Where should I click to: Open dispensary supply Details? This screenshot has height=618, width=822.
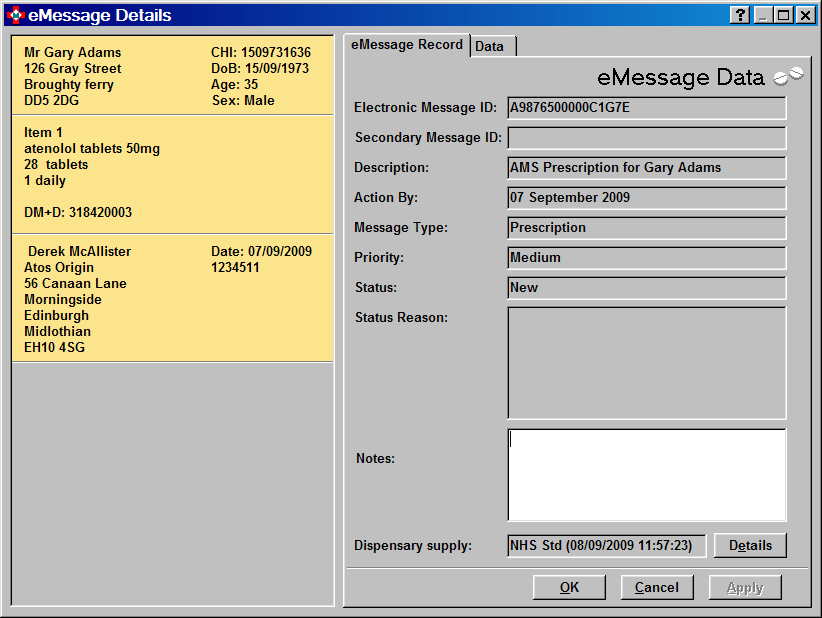pos(750,546)
